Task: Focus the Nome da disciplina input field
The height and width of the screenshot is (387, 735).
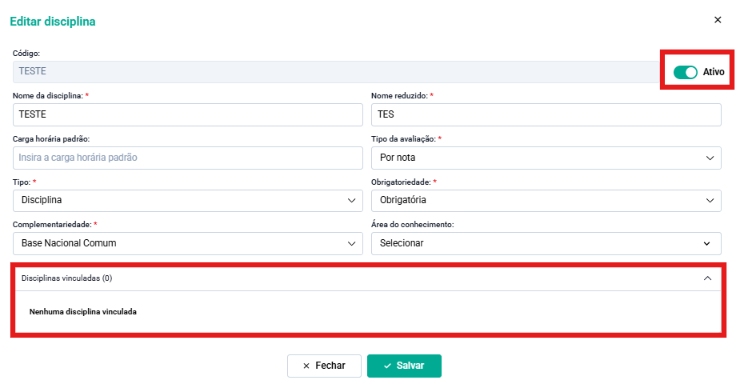Action: (188, 115)
